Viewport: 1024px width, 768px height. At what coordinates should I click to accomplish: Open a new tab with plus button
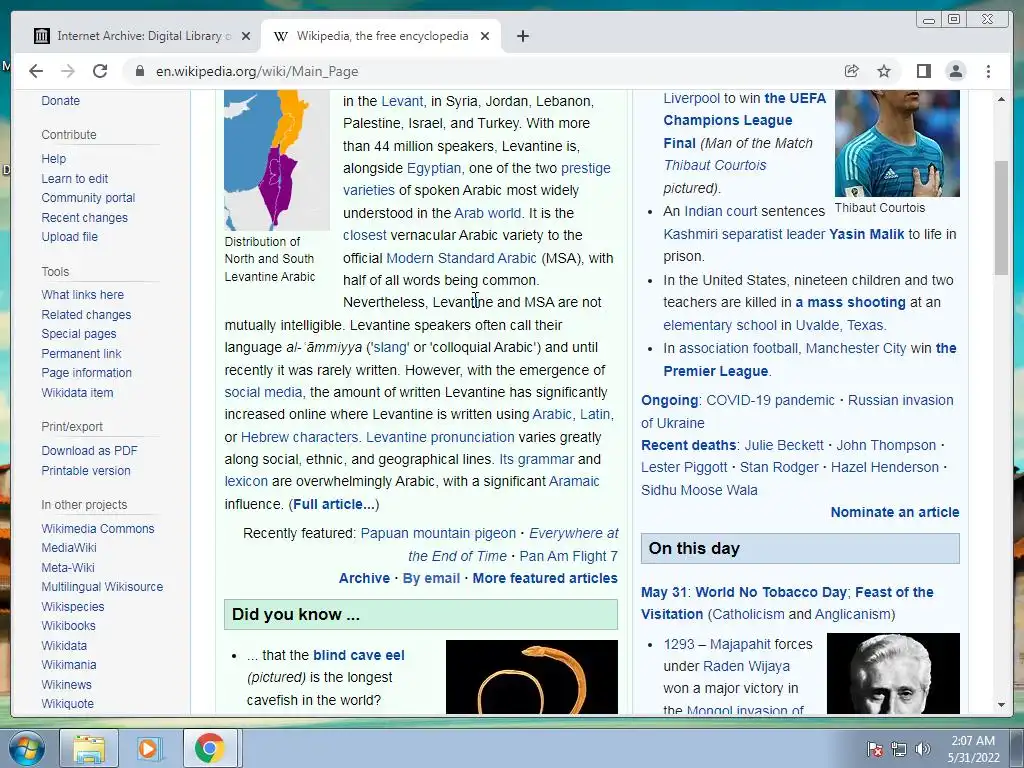point(522,36)
